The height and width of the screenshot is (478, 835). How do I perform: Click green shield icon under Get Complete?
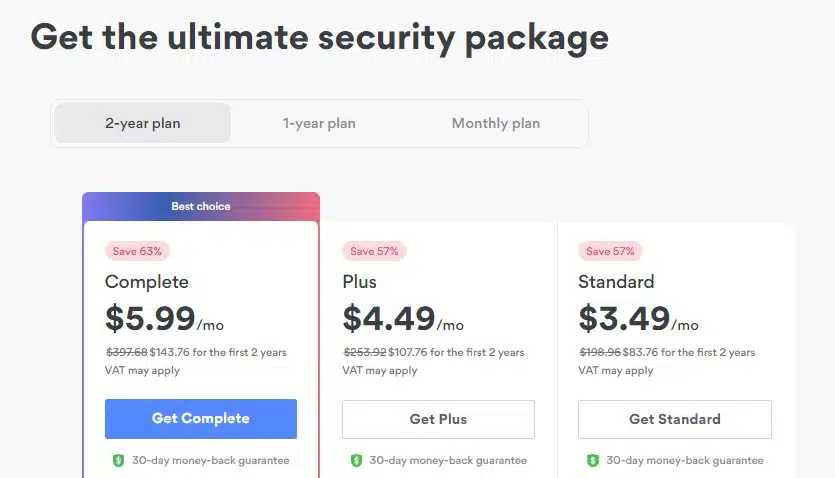point(119,461)
